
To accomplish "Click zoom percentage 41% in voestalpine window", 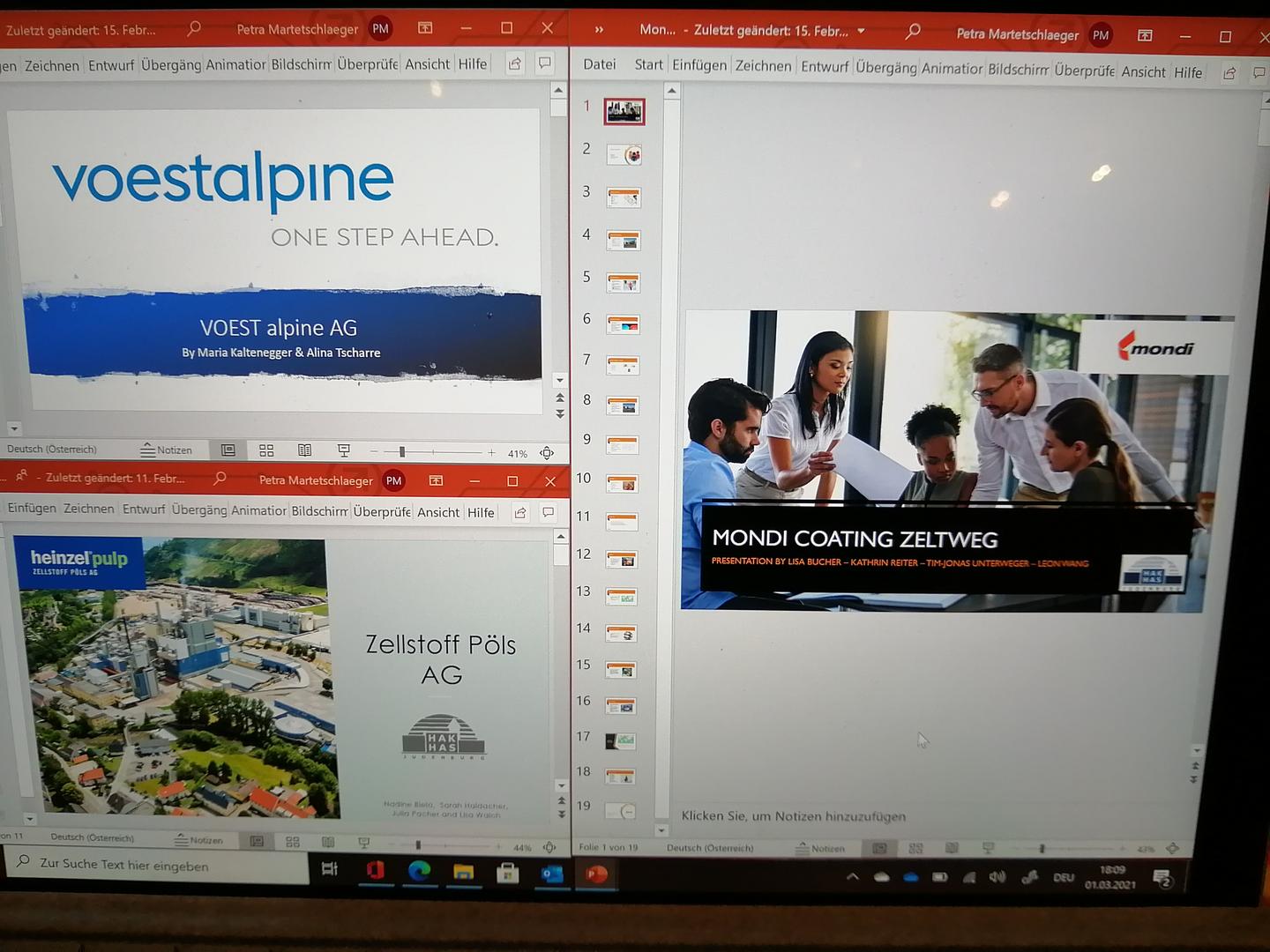I will click(518, 453).
